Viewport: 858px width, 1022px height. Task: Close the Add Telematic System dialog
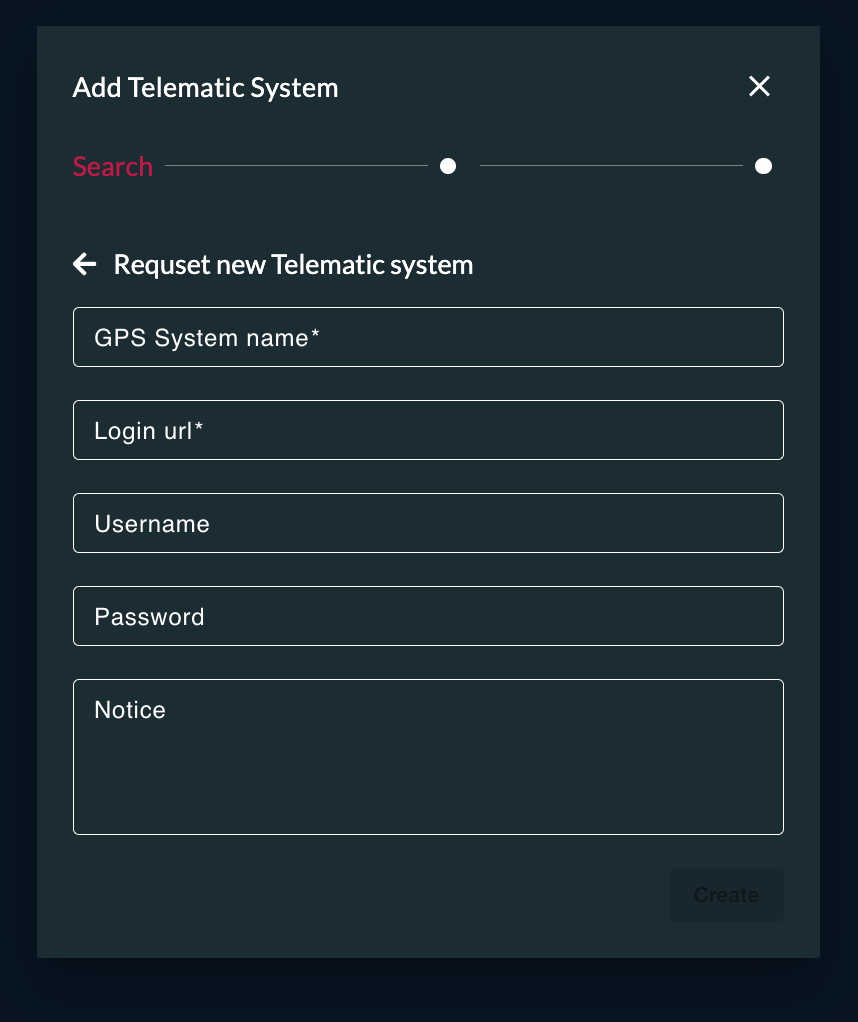(x=759, y=87)
